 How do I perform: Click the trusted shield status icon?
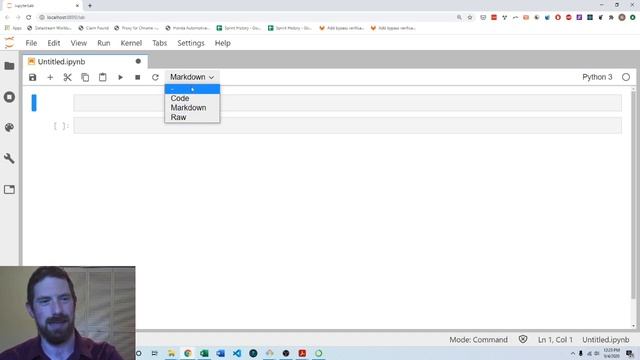click(x=523, y=339)
